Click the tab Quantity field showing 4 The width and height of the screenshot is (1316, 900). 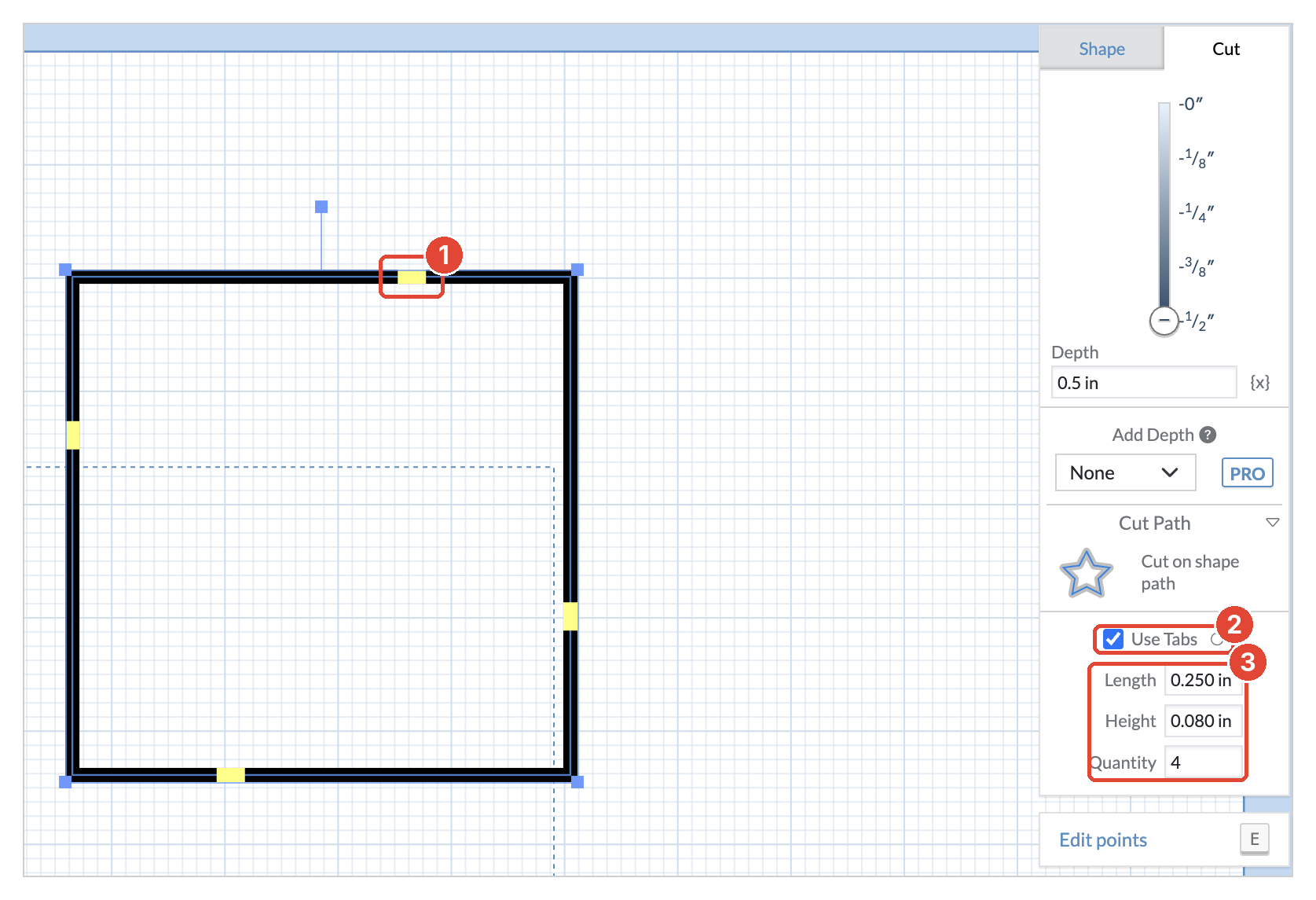[x=1203, y=762]
